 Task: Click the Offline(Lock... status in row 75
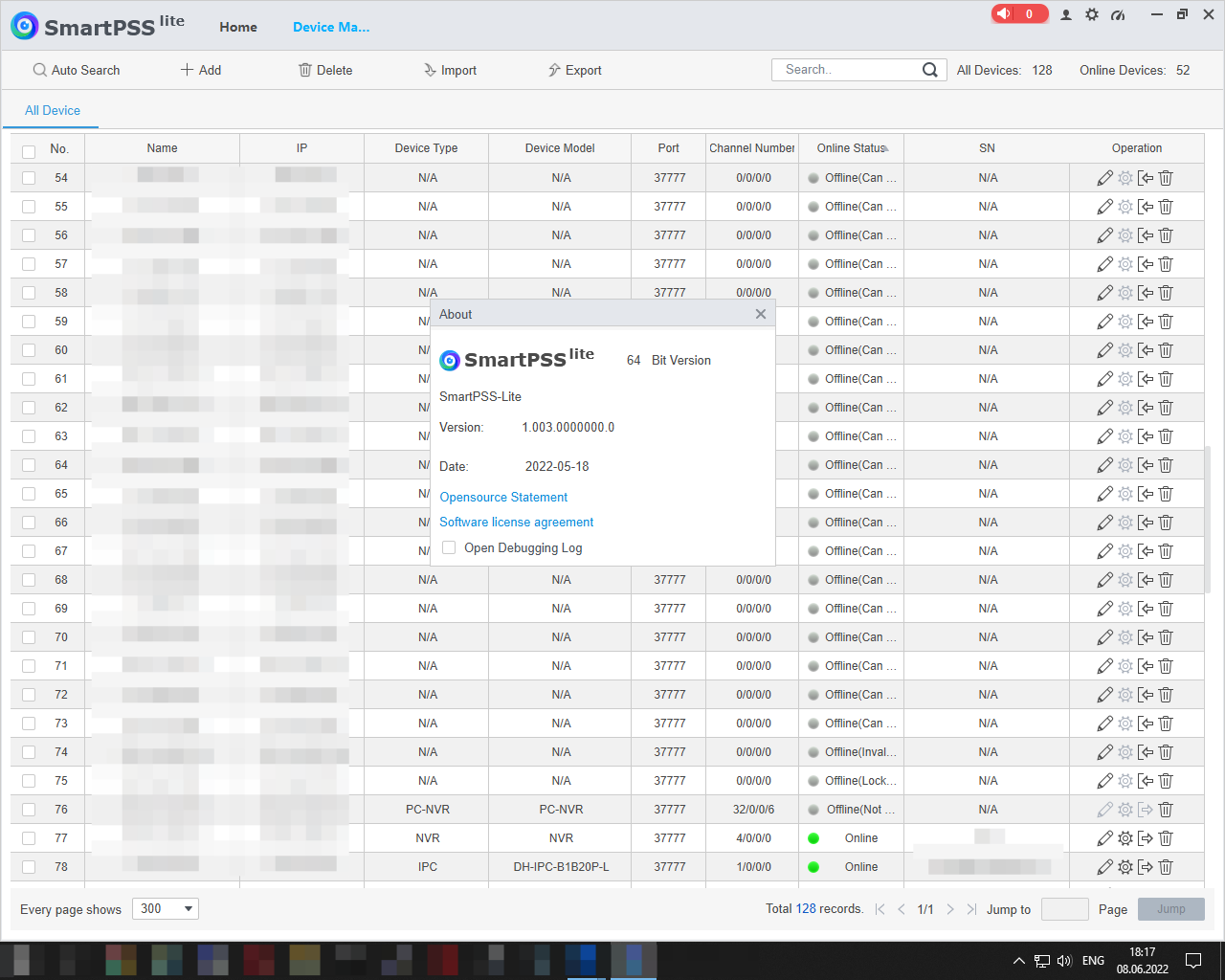[x=860, y=781]
